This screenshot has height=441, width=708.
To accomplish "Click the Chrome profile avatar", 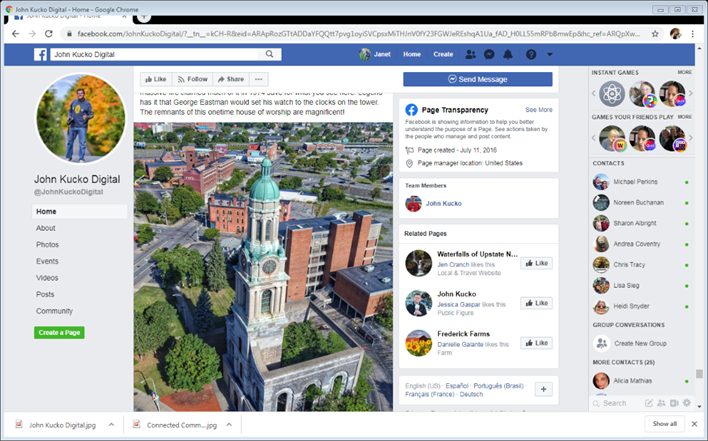I will (x=675, y=34).
